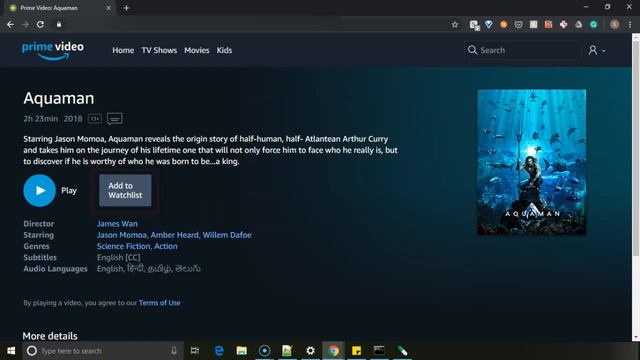View site security lock info
The height and width of the screenshot is (360, 640).
coord(59,24)
